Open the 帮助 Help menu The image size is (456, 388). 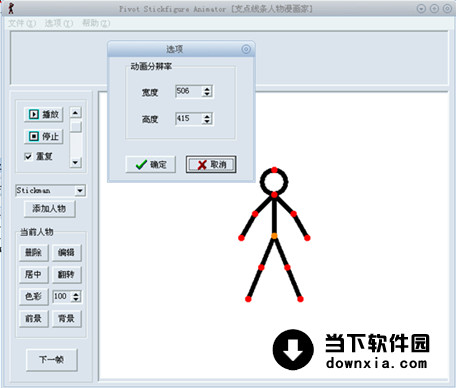tap(96, 23)
